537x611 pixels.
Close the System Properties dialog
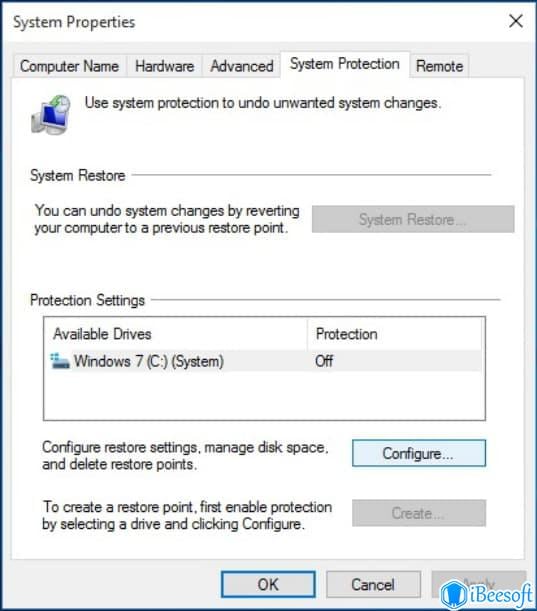coord(516,21)
